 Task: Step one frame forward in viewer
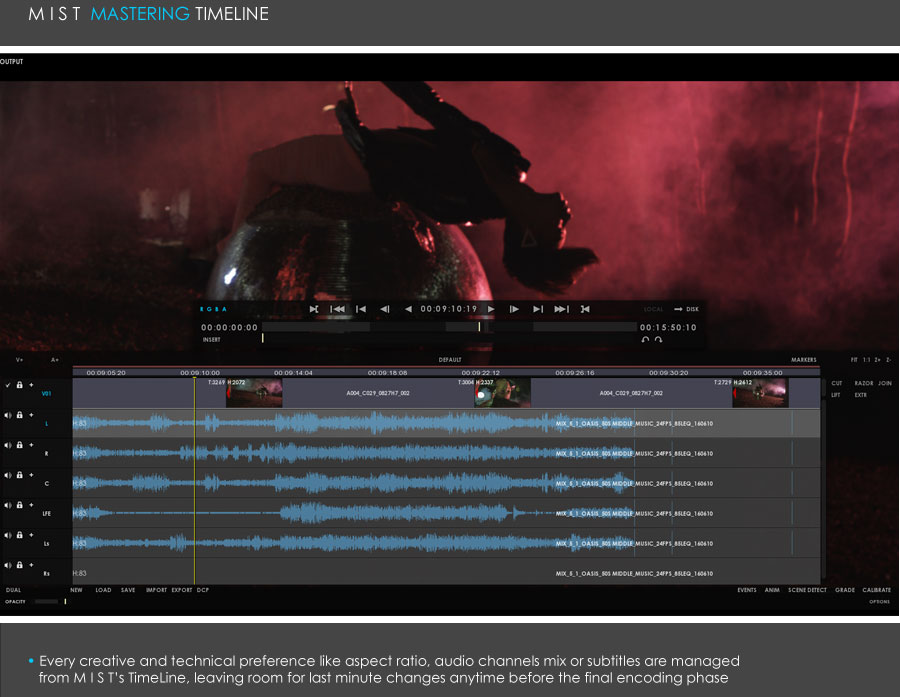514,309
